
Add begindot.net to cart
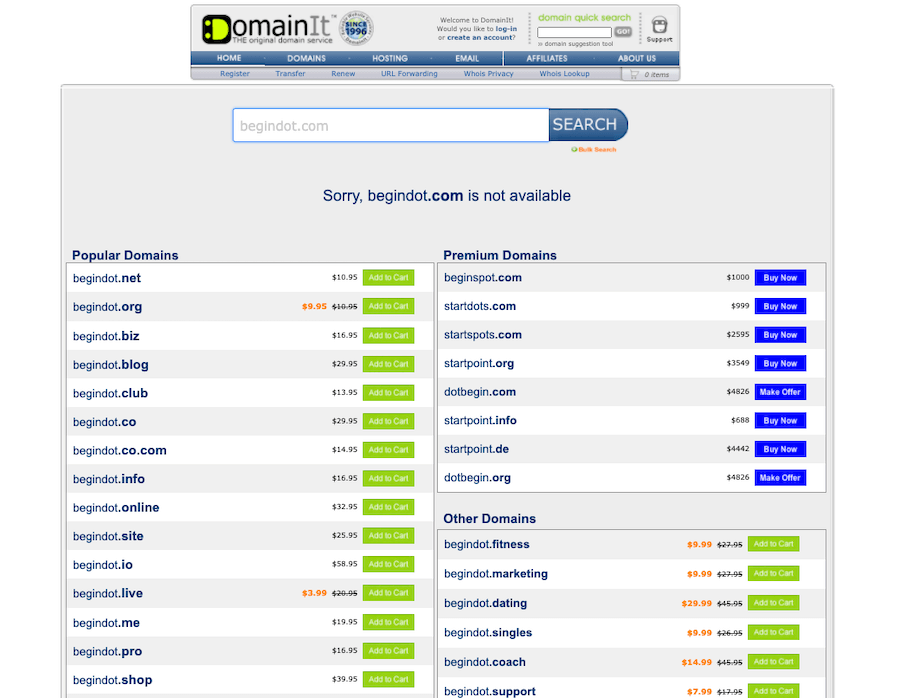pyautogui.click(x=389, y=278)
